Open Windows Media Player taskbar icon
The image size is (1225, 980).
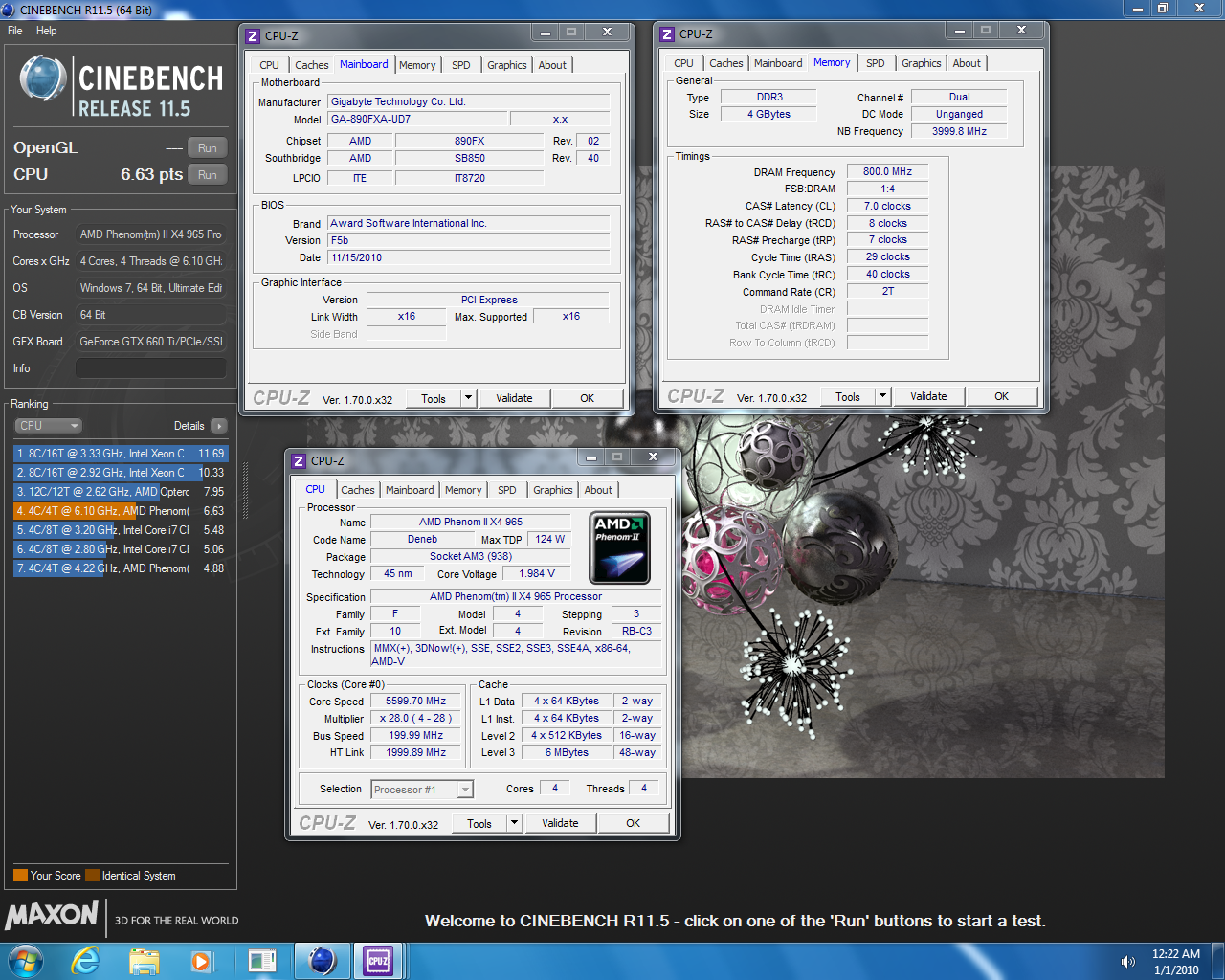tap(202, 960)
